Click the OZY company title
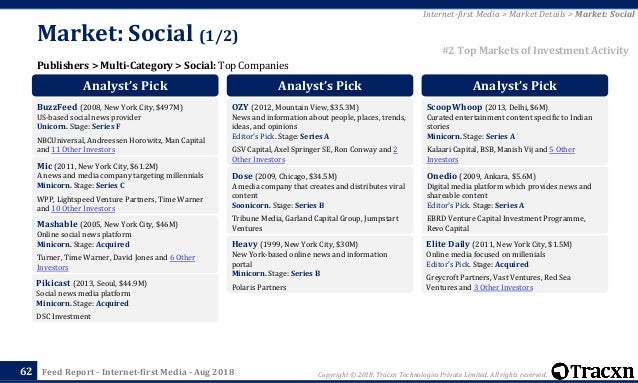The image size is (638, 383). (240, 107)
